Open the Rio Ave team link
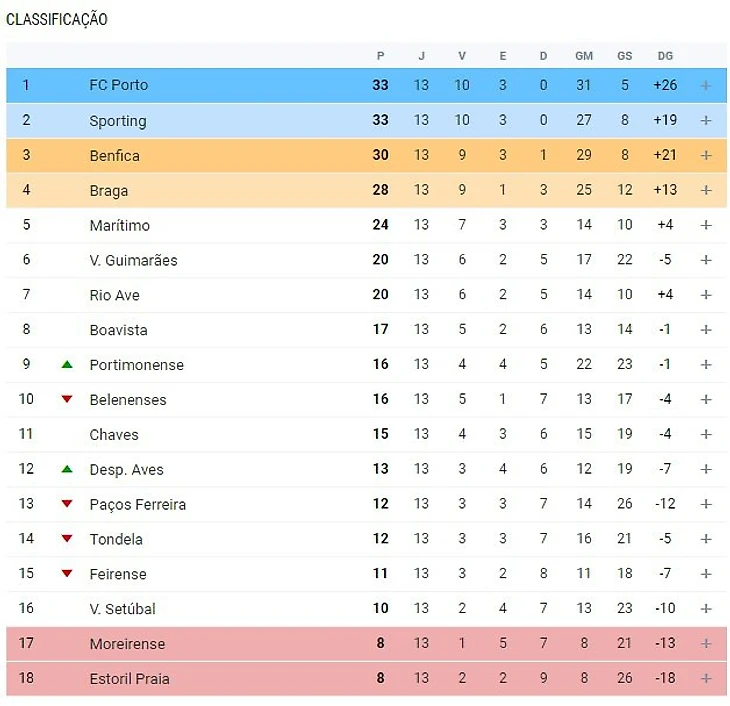The width and height of the screenshot is (730, 706). [x=114, y=295]
